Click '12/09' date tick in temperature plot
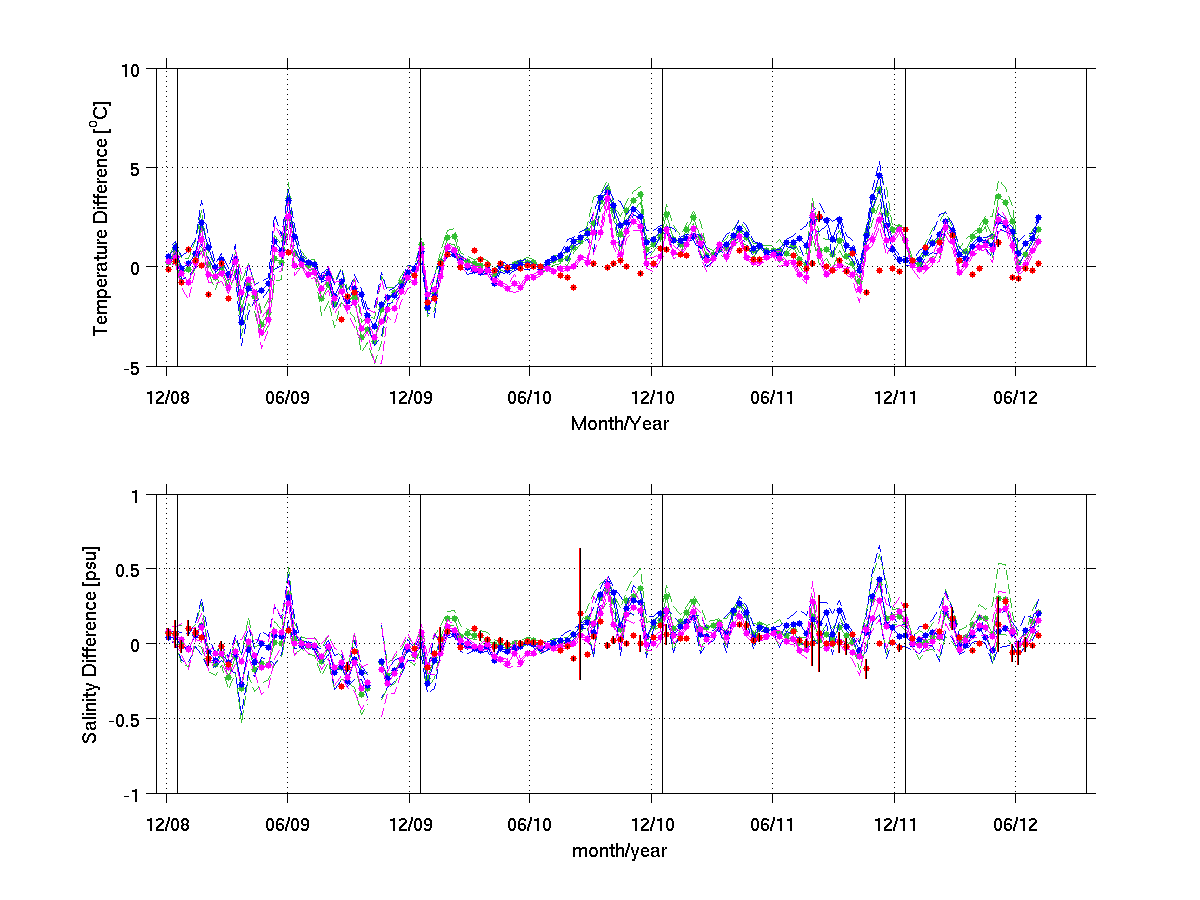 pyautogui.click(x=409, y=397)
